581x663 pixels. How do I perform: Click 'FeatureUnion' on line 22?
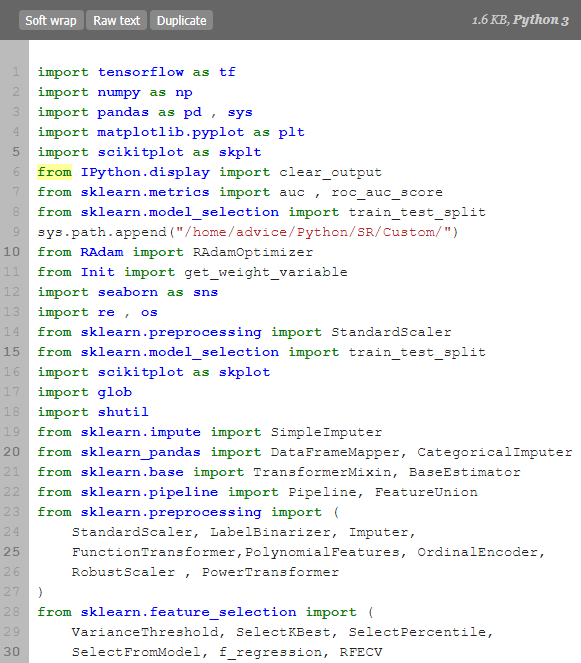tap(426, 492)
